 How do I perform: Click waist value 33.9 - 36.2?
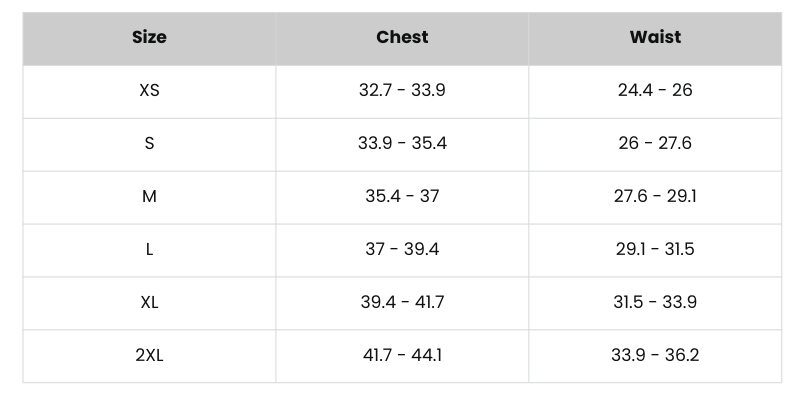tap(655, 356)
